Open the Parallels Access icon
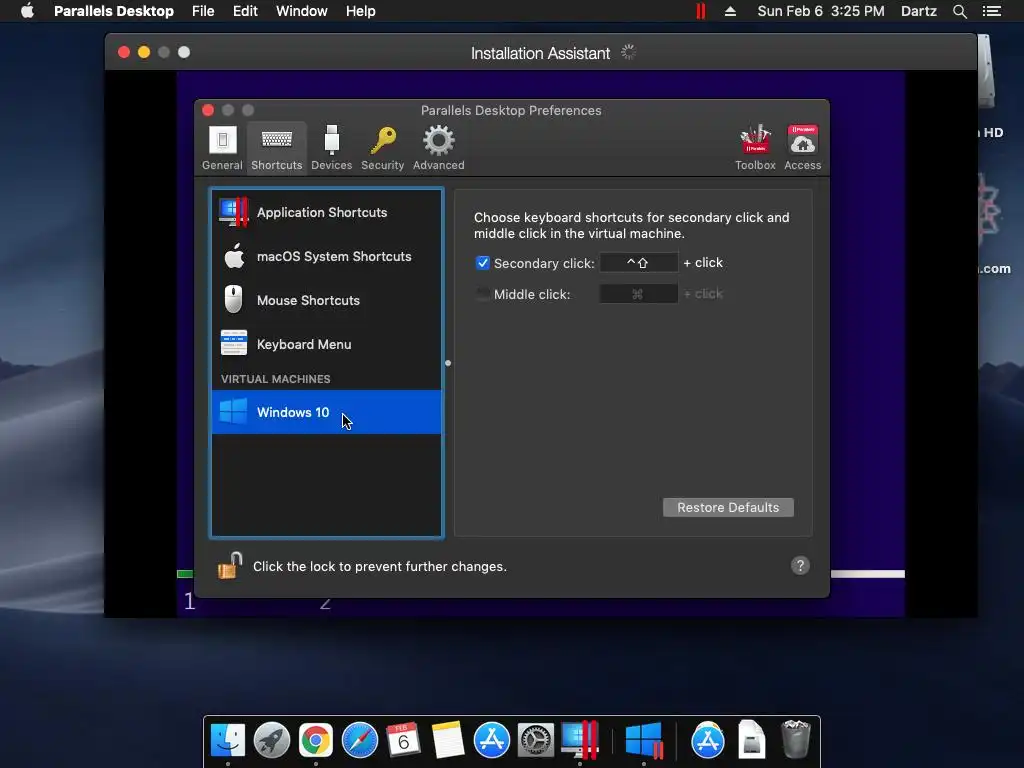 (803, 148)
